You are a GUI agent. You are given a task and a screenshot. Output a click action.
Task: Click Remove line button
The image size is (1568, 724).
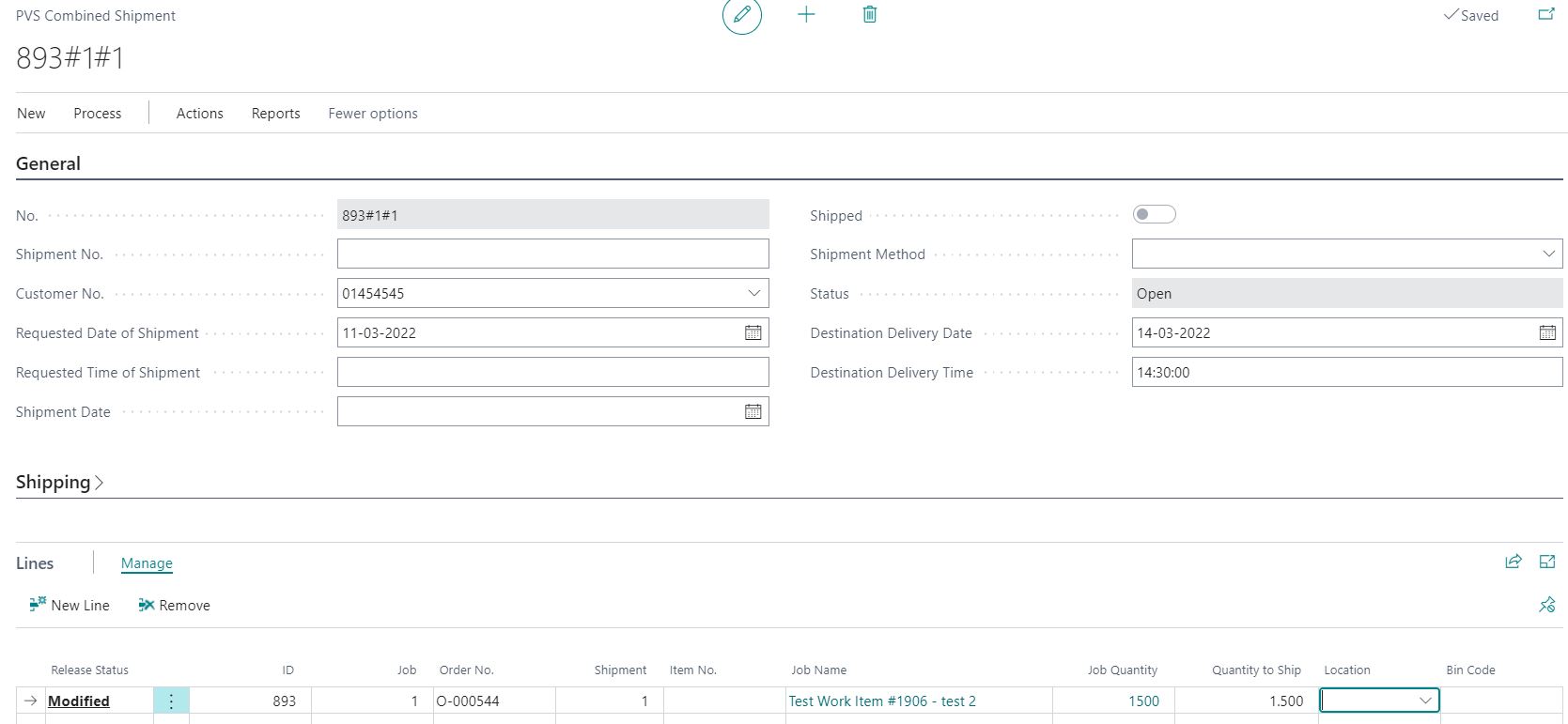click(174, 605)
